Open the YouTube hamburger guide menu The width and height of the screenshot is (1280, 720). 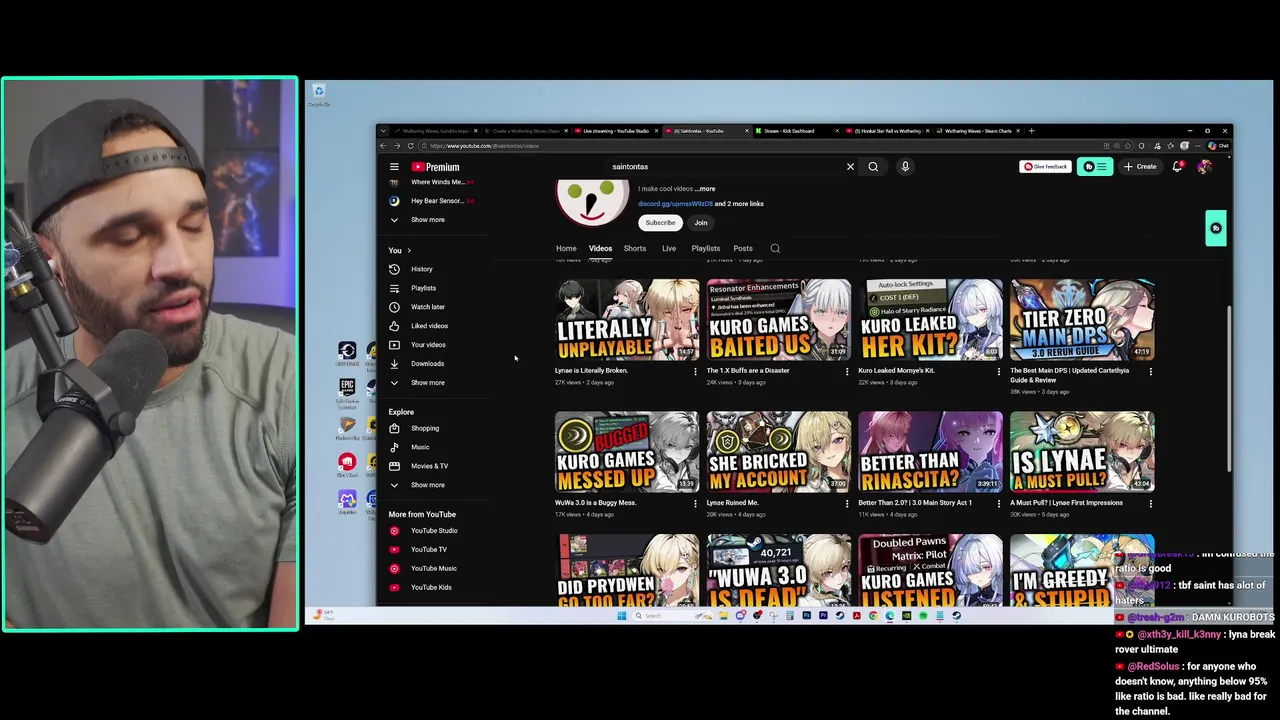[x=394, y=167]
